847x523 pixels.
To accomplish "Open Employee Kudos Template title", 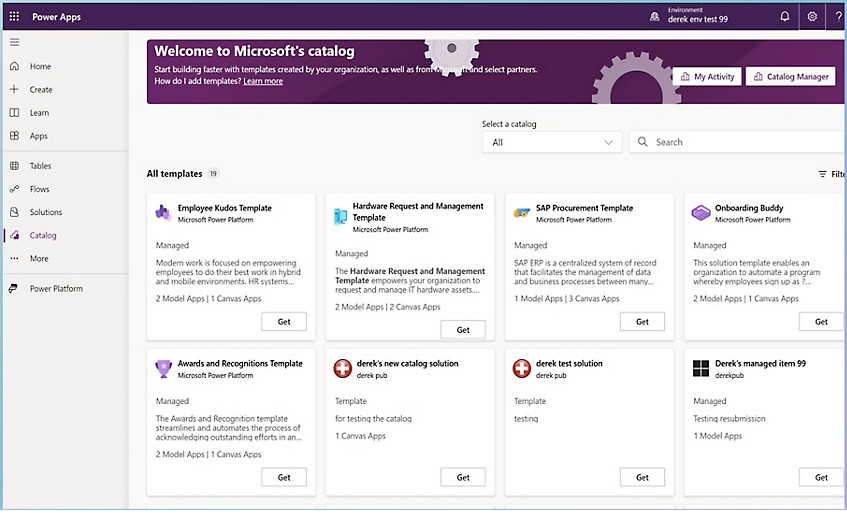I will pyautogui.click(x=225, y=208).
